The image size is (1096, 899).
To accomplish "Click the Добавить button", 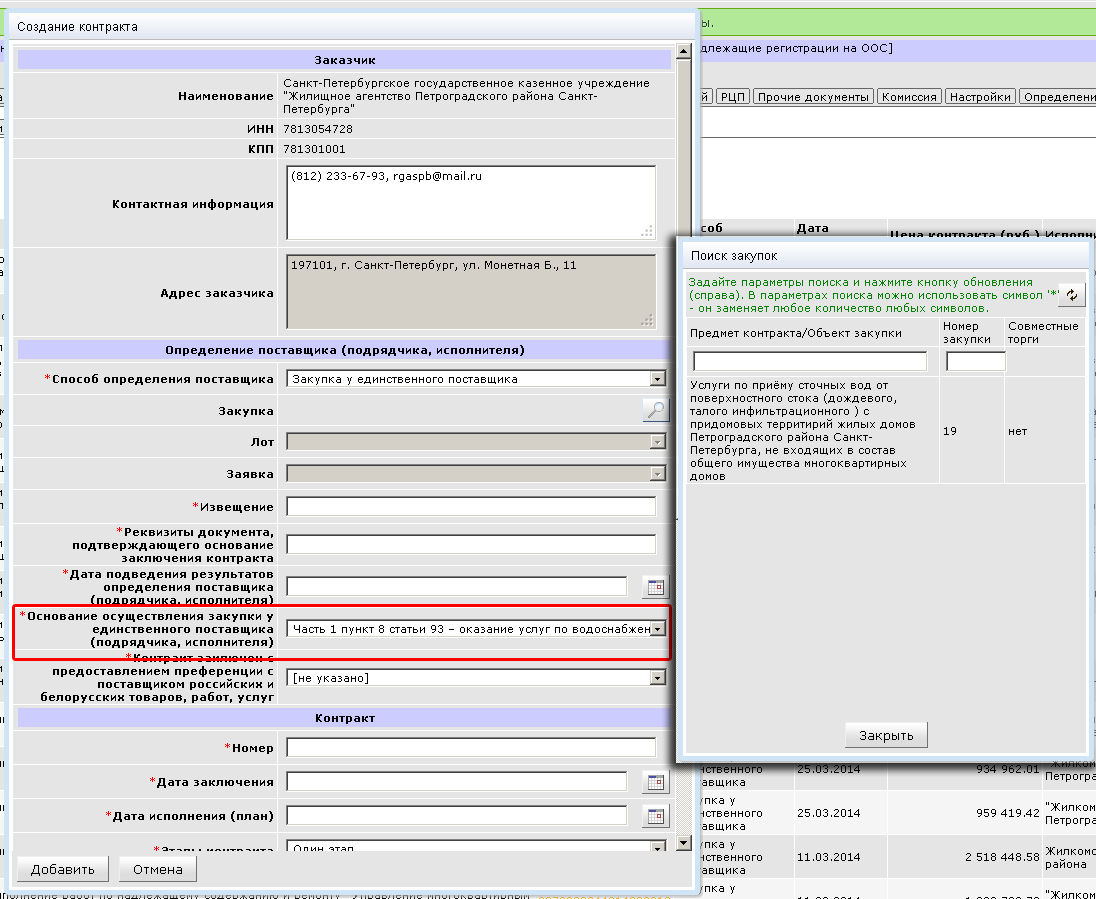I will click(62, 870).
